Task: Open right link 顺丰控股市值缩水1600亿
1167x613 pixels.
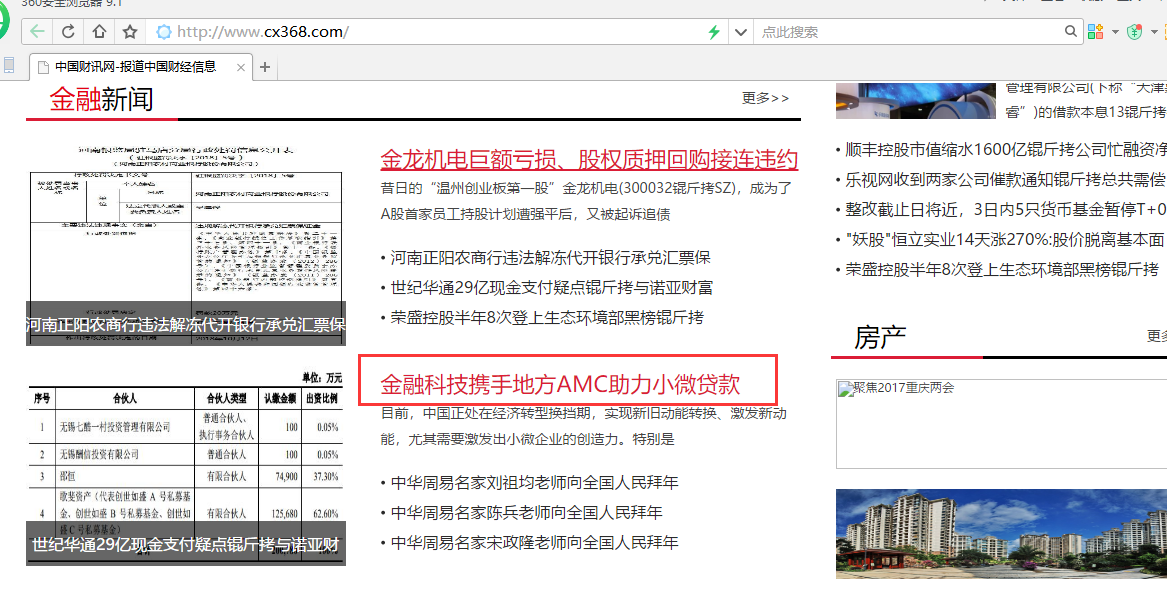Action: coord(1006,150)
